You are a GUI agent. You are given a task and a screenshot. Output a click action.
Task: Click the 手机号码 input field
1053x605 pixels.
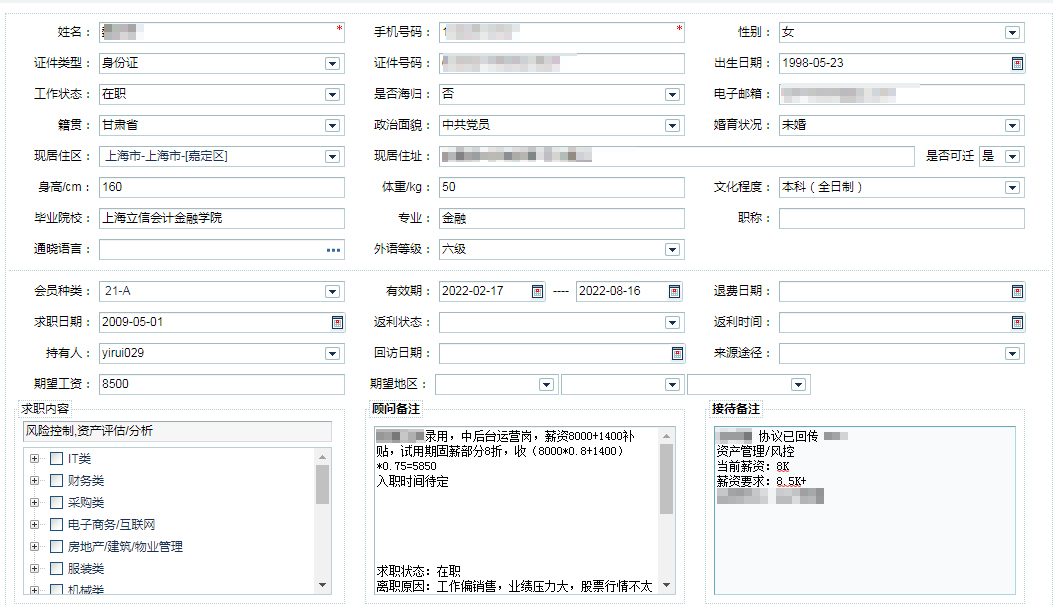point(561,32)
